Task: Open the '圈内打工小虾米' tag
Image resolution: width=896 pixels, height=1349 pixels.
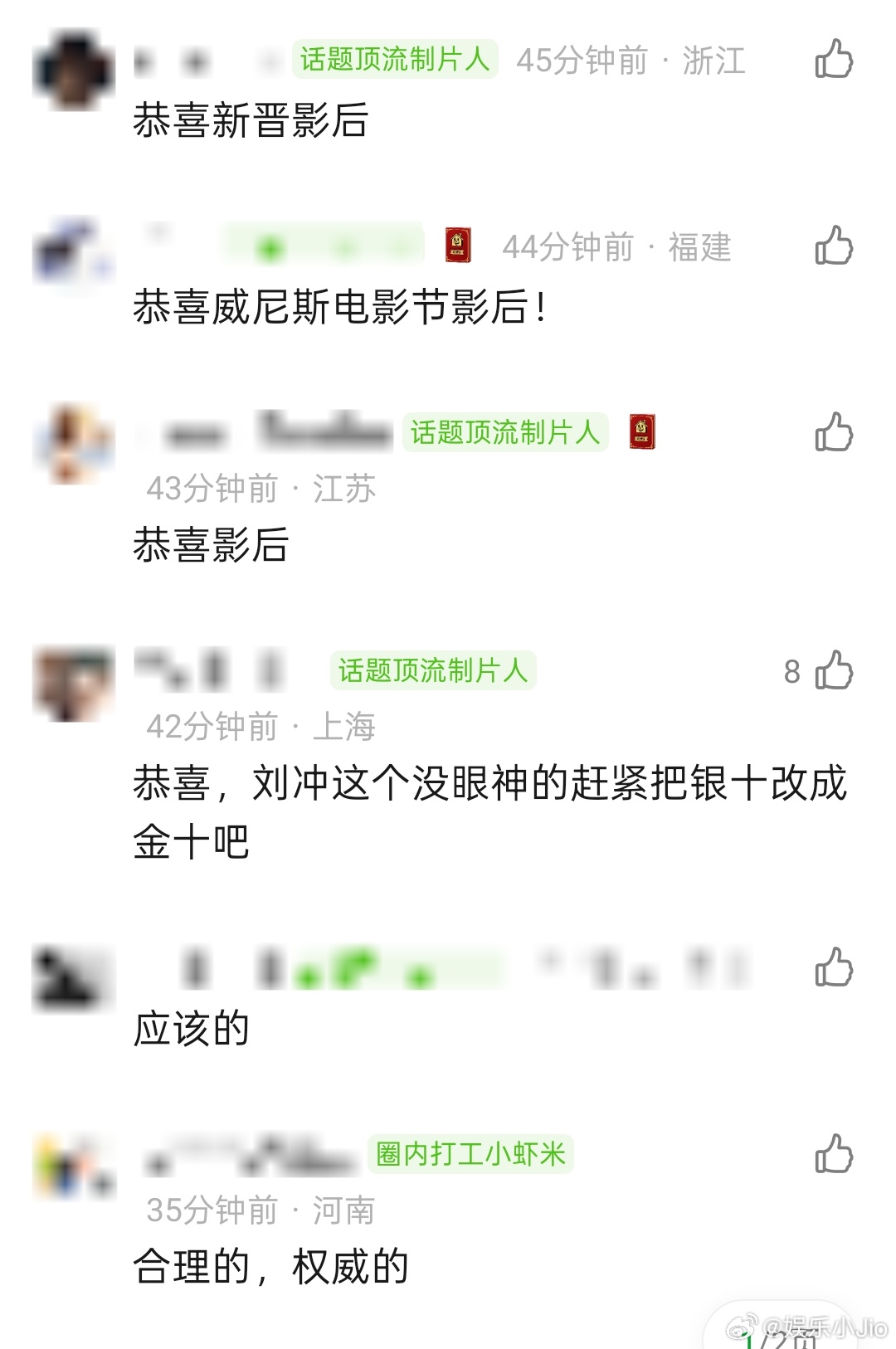Action: point(470,1154)
